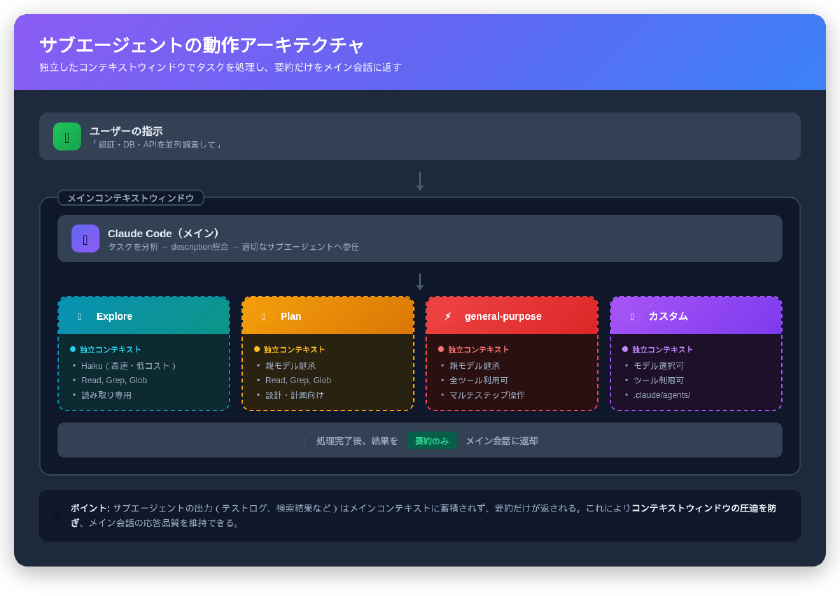Click the green terminal icon beside ユーザーの指示

click(66, 135)
